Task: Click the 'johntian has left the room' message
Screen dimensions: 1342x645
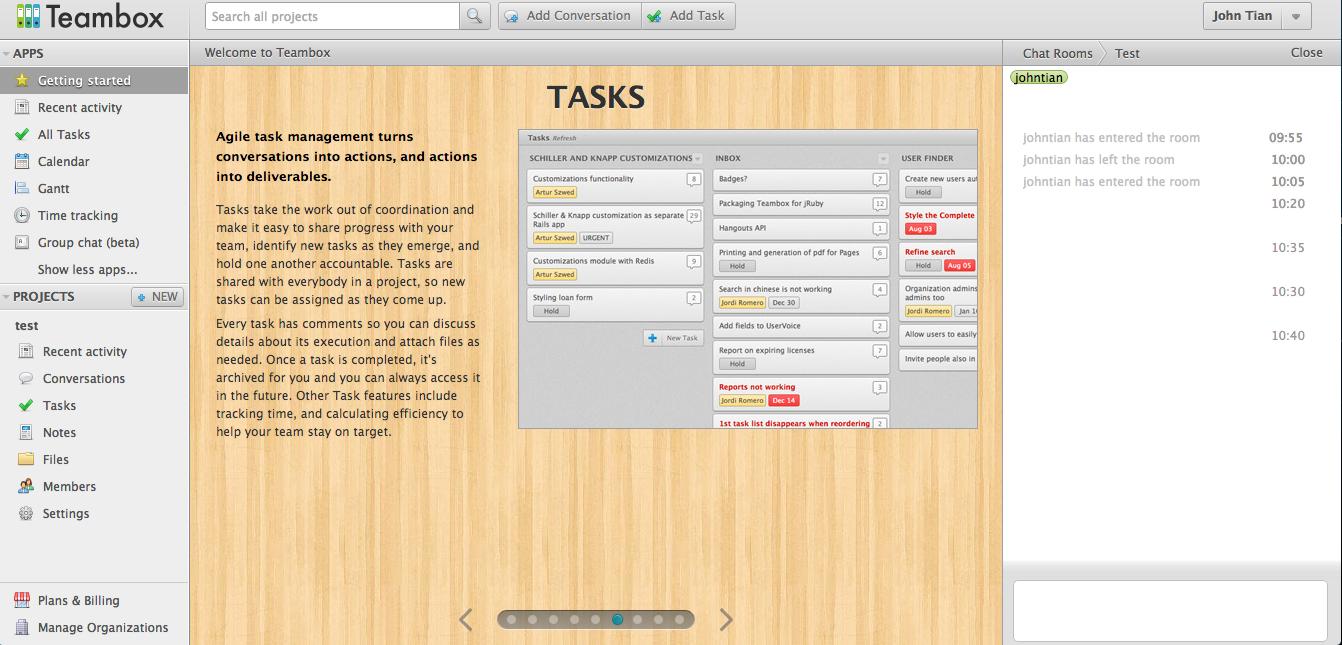Action: click(1098, 159)
